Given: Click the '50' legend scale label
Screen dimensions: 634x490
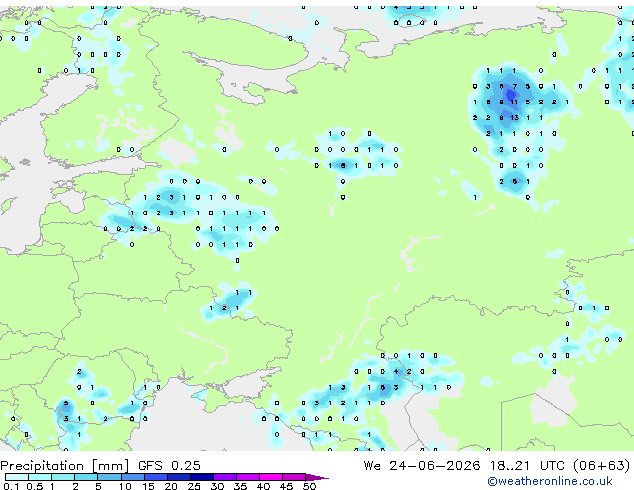Looking at the screenshot, I should pyautogui.click(x=309, y=486).
